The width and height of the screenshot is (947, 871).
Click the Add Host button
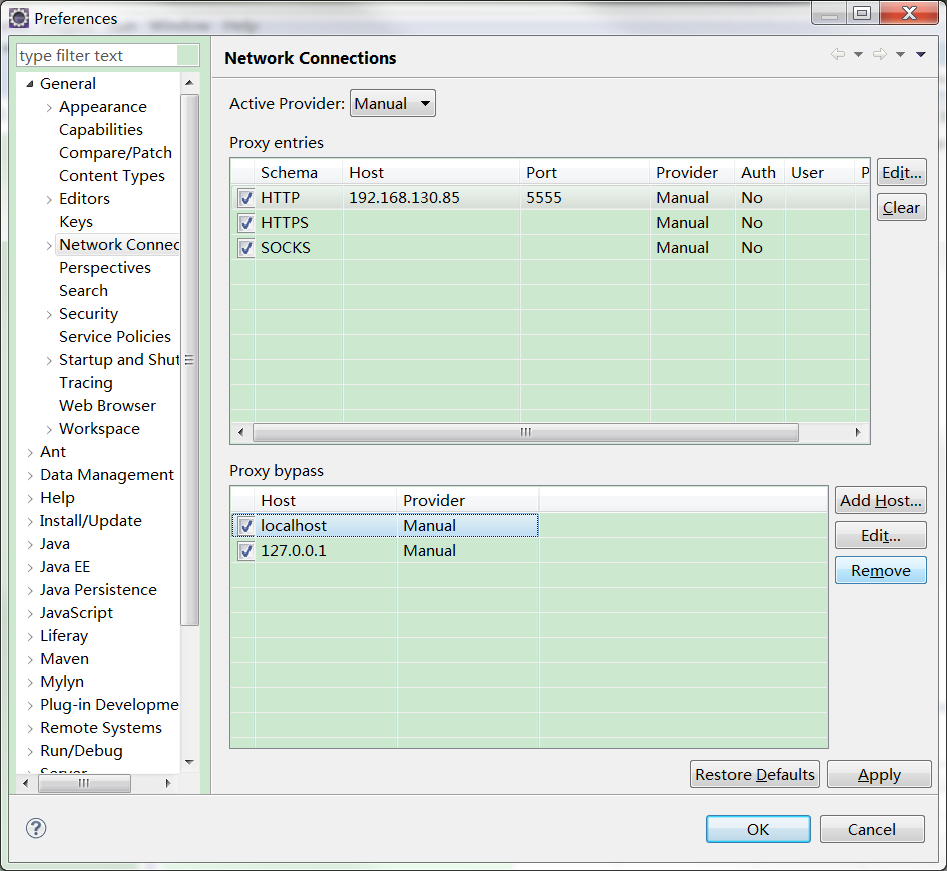click(x=880, y=501)
